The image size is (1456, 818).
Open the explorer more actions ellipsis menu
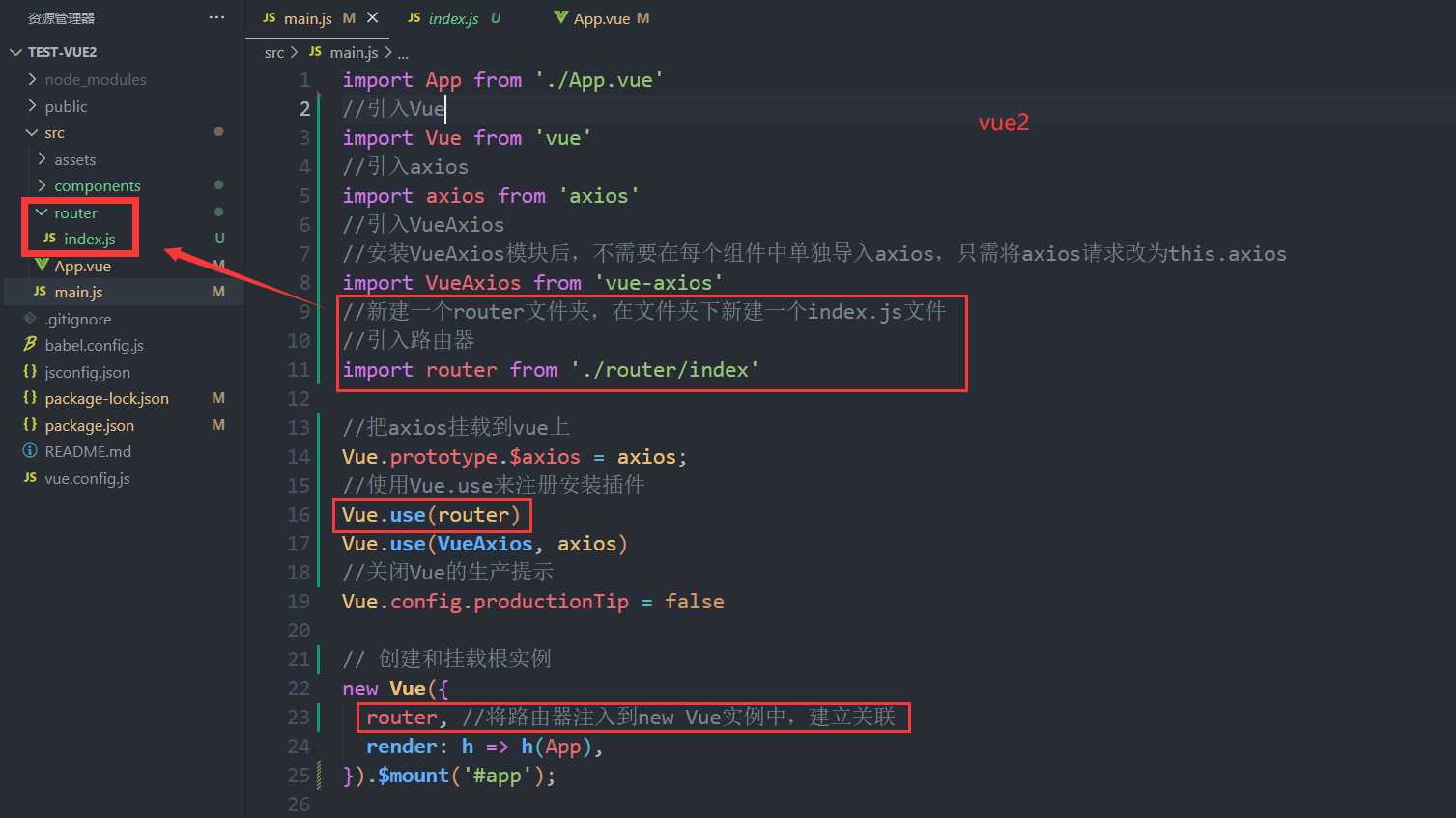(x=216, y=17)
